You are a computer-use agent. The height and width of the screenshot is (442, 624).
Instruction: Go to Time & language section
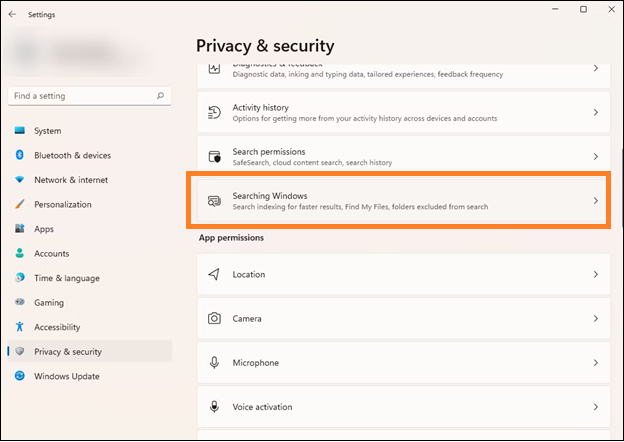point(67,278)
